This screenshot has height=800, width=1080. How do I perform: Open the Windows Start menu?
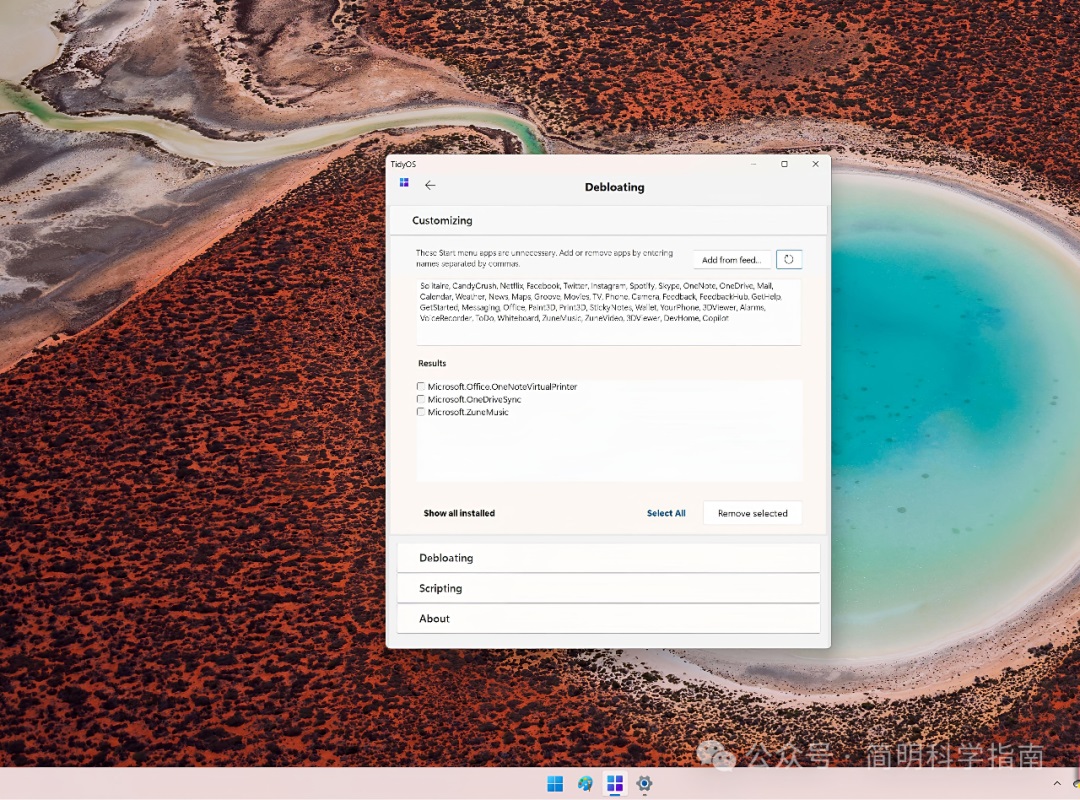tap(555, 784)
